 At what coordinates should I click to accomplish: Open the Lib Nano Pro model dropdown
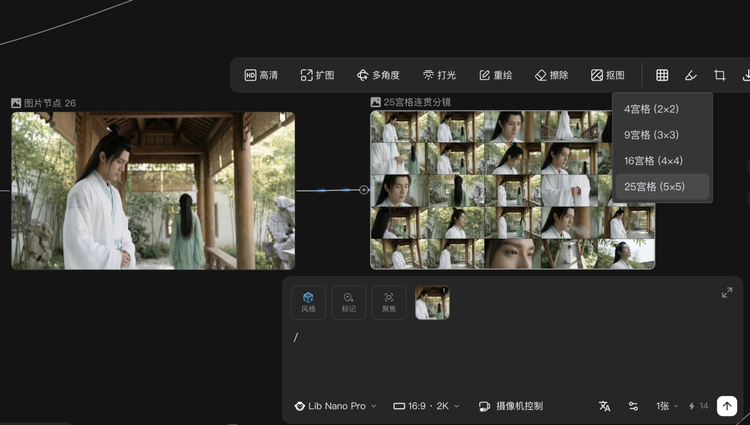pos(335,406)
